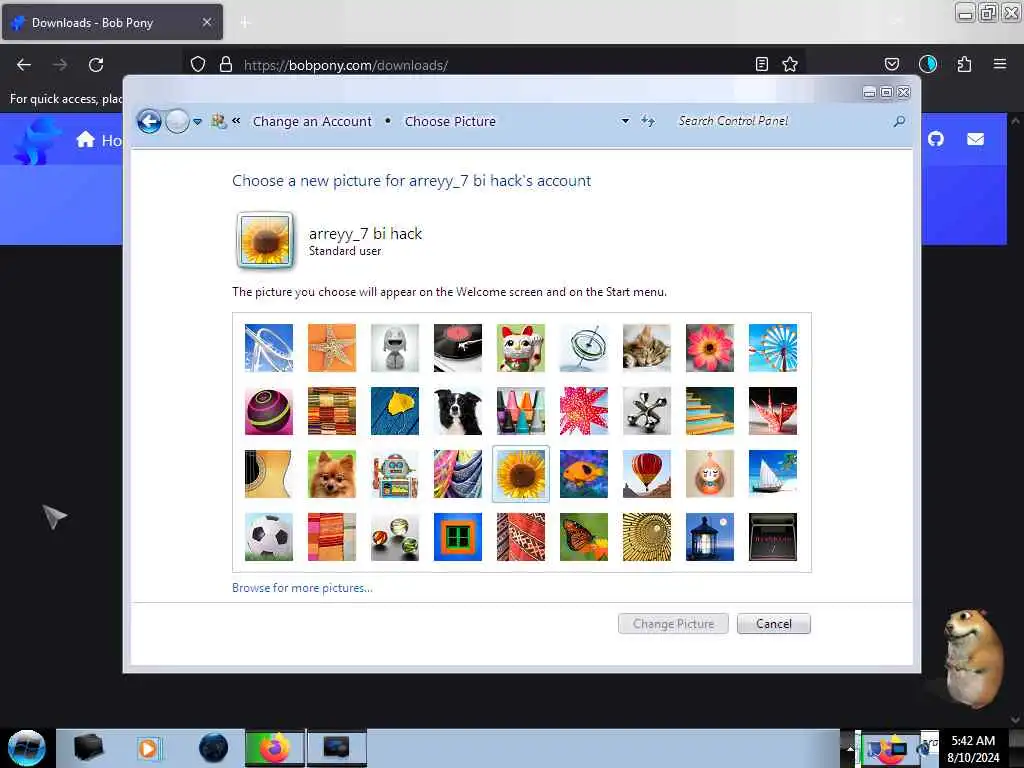Choose the monarch butterfly picture
This screenshot has width=1024, height=768.
tap(584, 537)
